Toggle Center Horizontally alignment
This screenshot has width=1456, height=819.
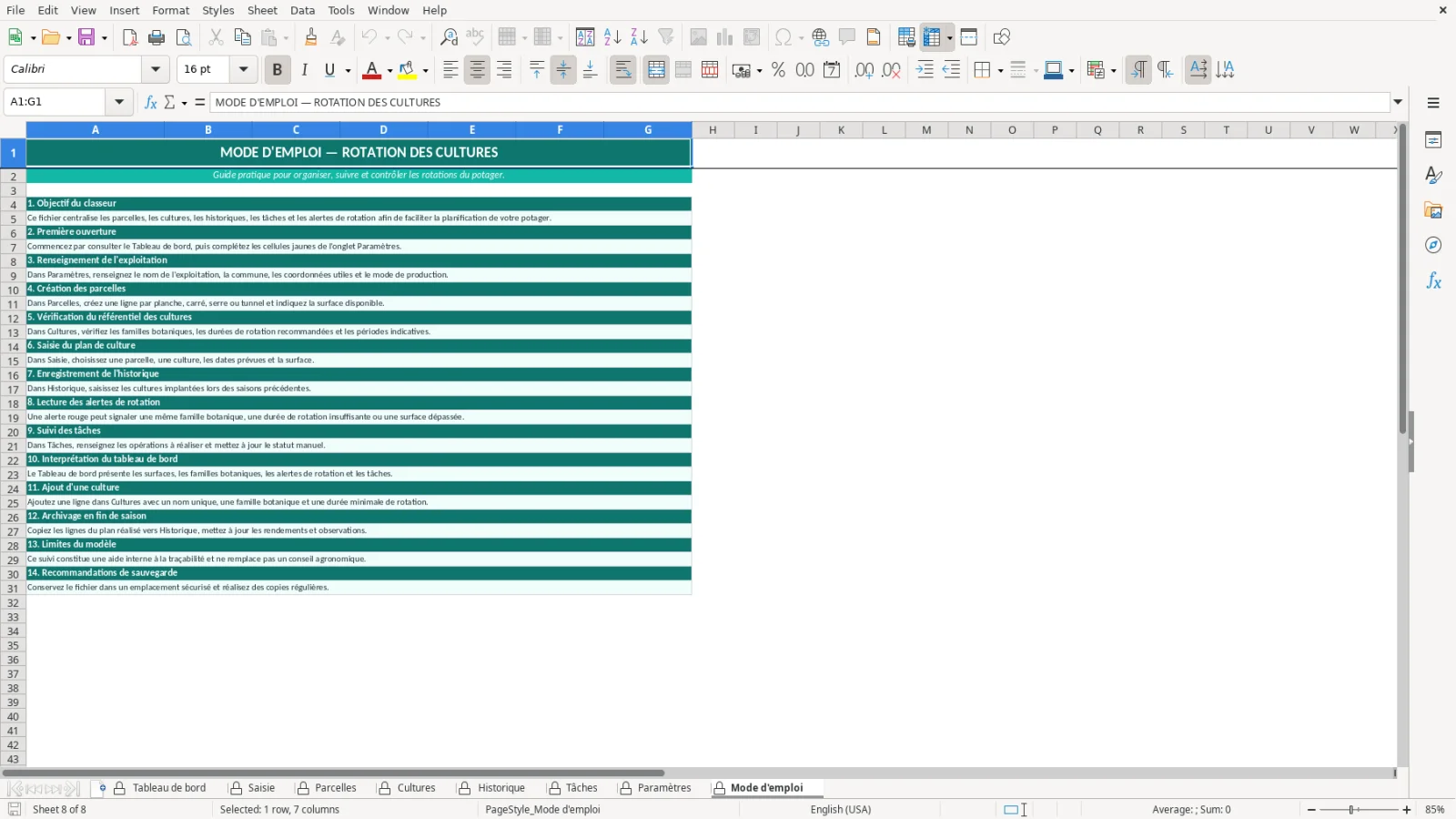(x=477, y=70)
